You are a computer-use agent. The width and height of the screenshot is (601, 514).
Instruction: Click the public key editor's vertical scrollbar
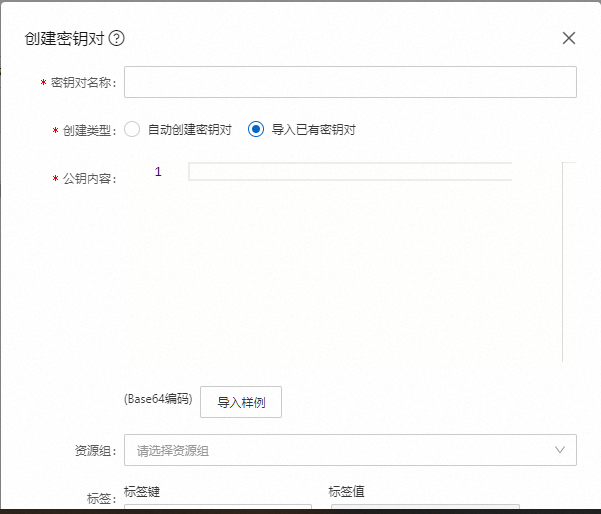(568, 260)
